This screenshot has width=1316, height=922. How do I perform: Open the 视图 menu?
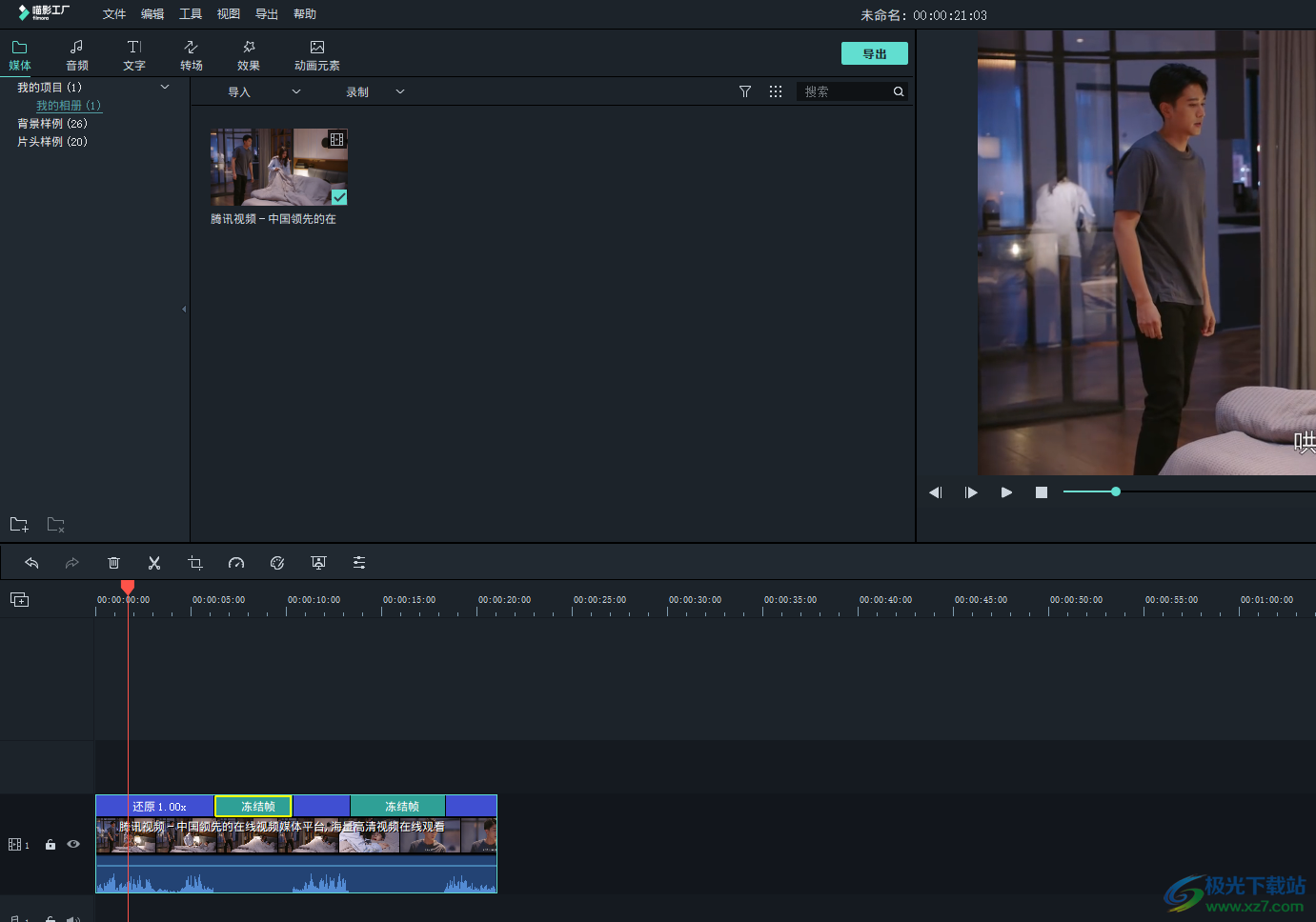229,14
